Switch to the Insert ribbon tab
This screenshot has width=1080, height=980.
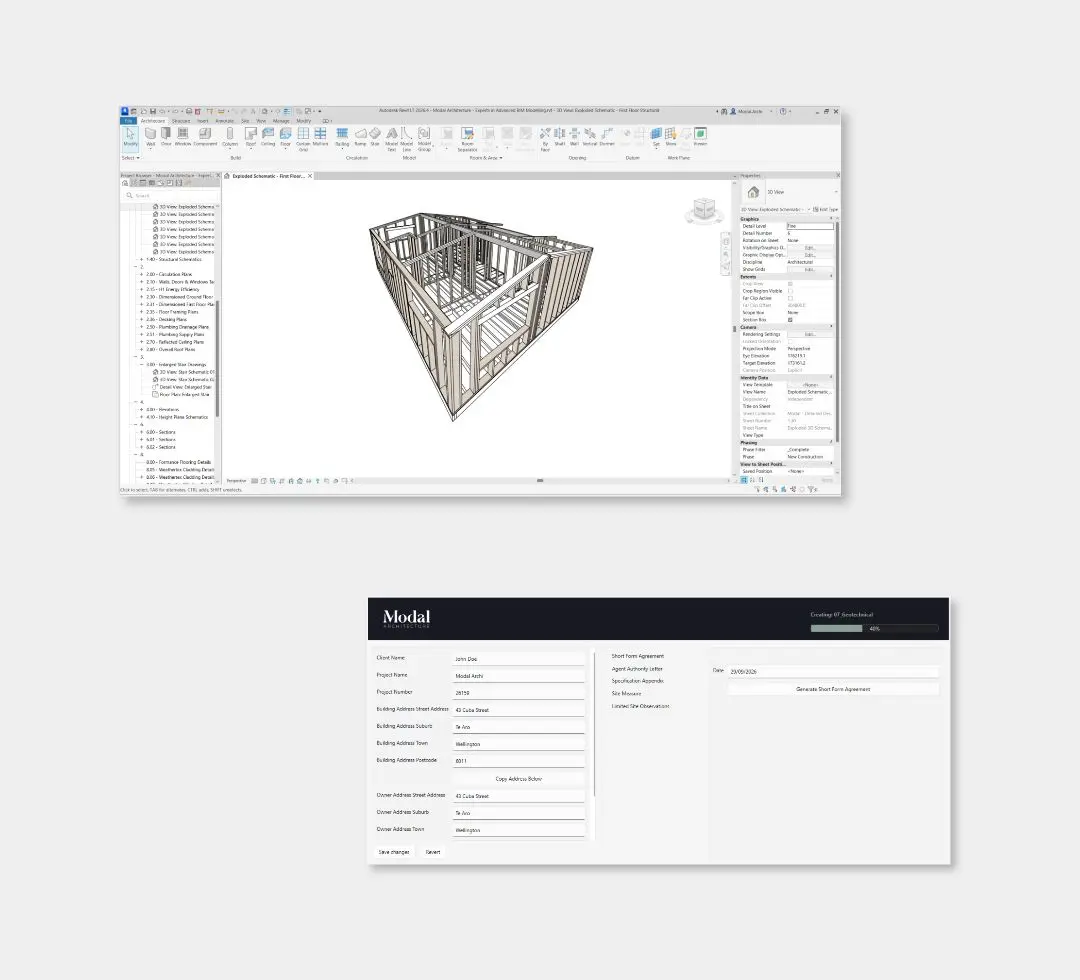point(202,121)
